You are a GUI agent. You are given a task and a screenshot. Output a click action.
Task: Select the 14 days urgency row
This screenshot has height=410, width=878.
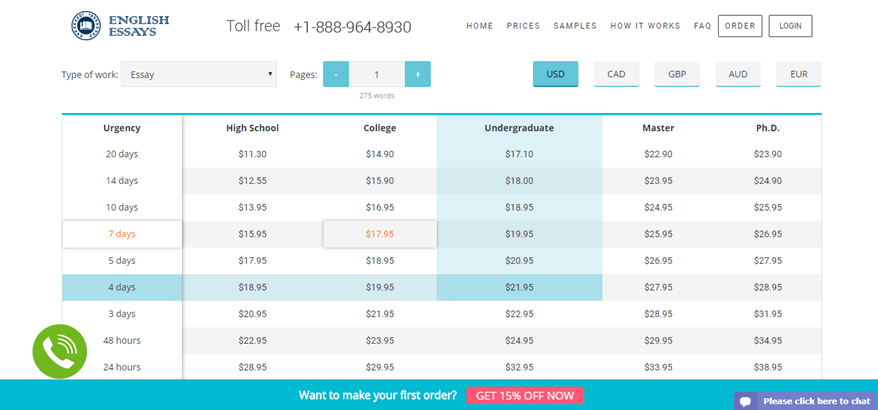[x=122, y=181]
